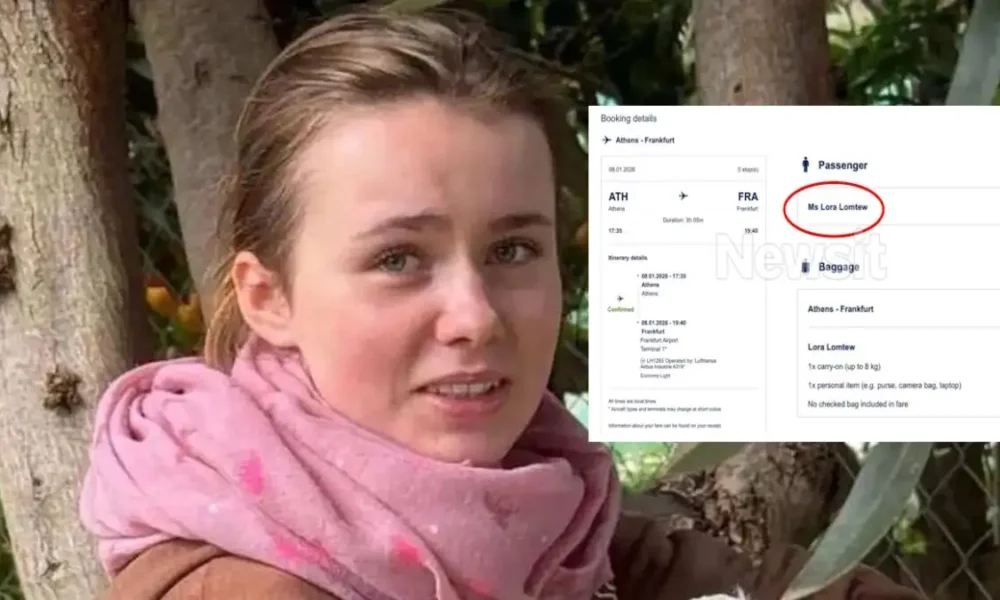1000x600 pixels.
Task: Click the Duration 3h 05m text
Action: [683, 220]
